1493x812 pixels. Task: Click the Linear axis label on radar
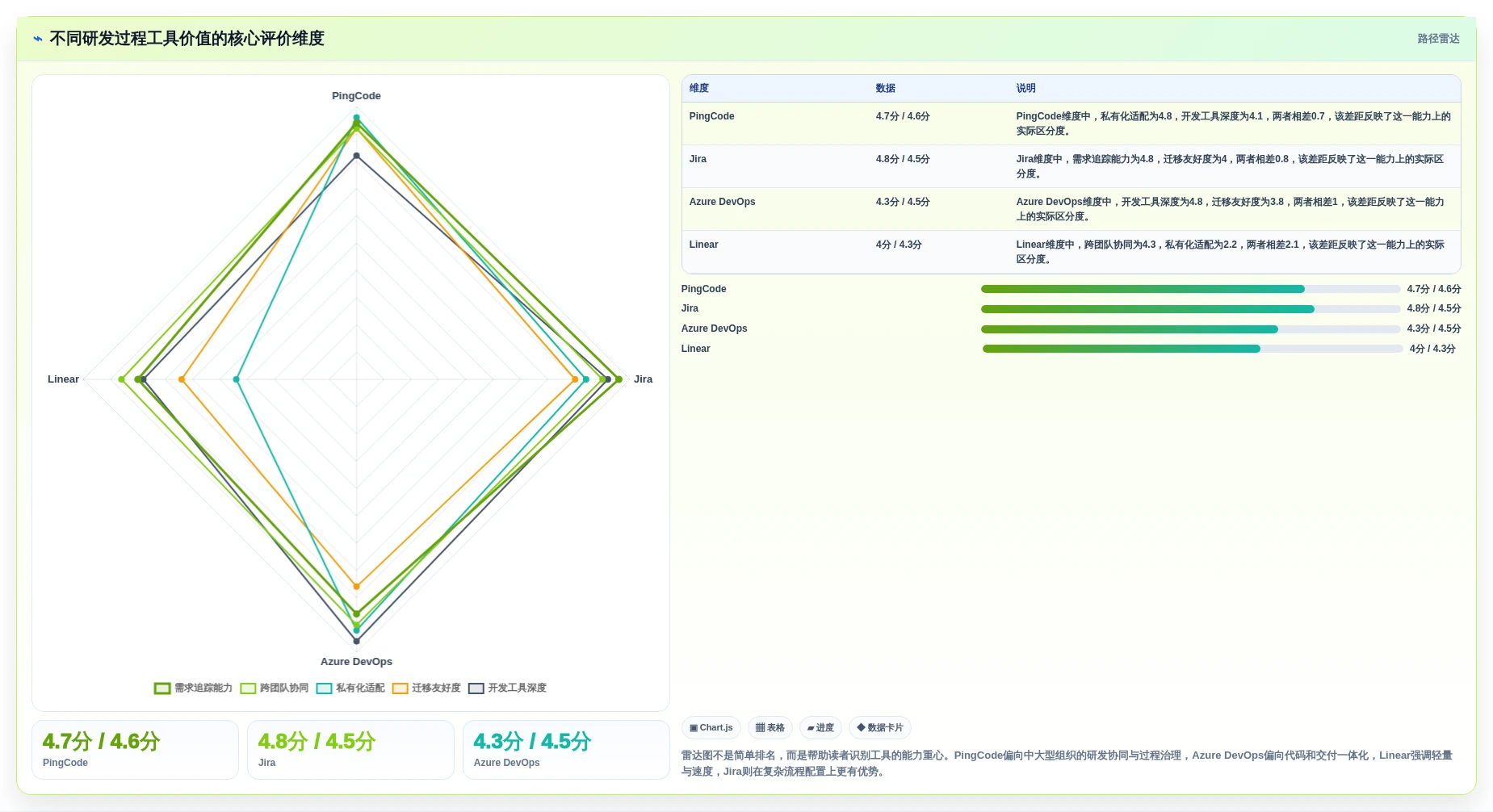[x=63, y=379]
